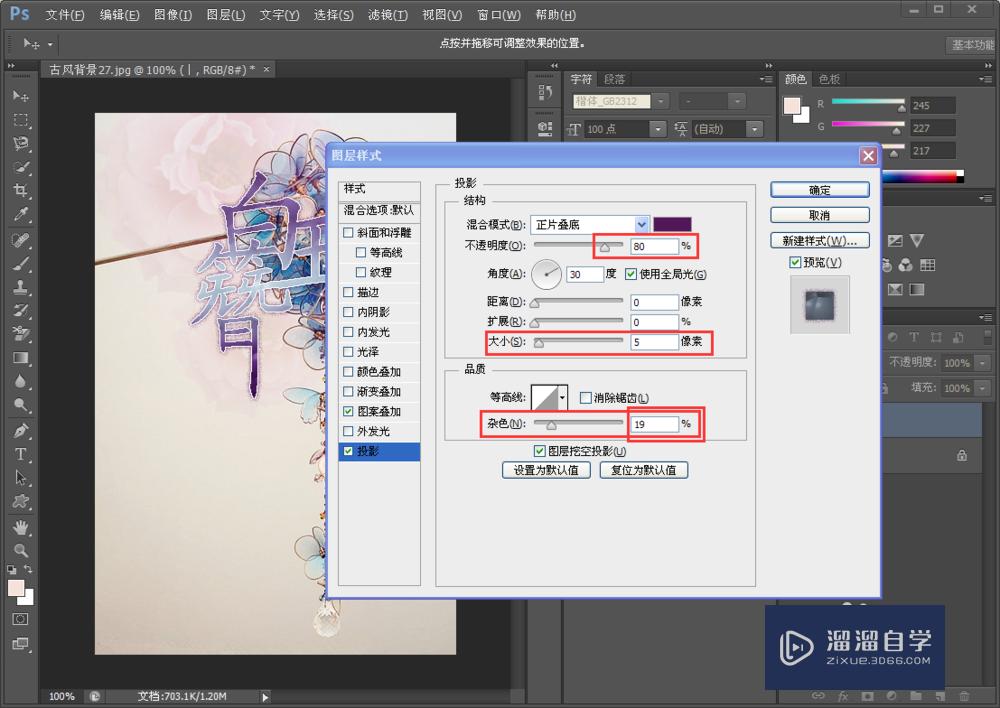Click the layer lock icon
Viewport: 1000px width, 708px height.
(962, 455)
